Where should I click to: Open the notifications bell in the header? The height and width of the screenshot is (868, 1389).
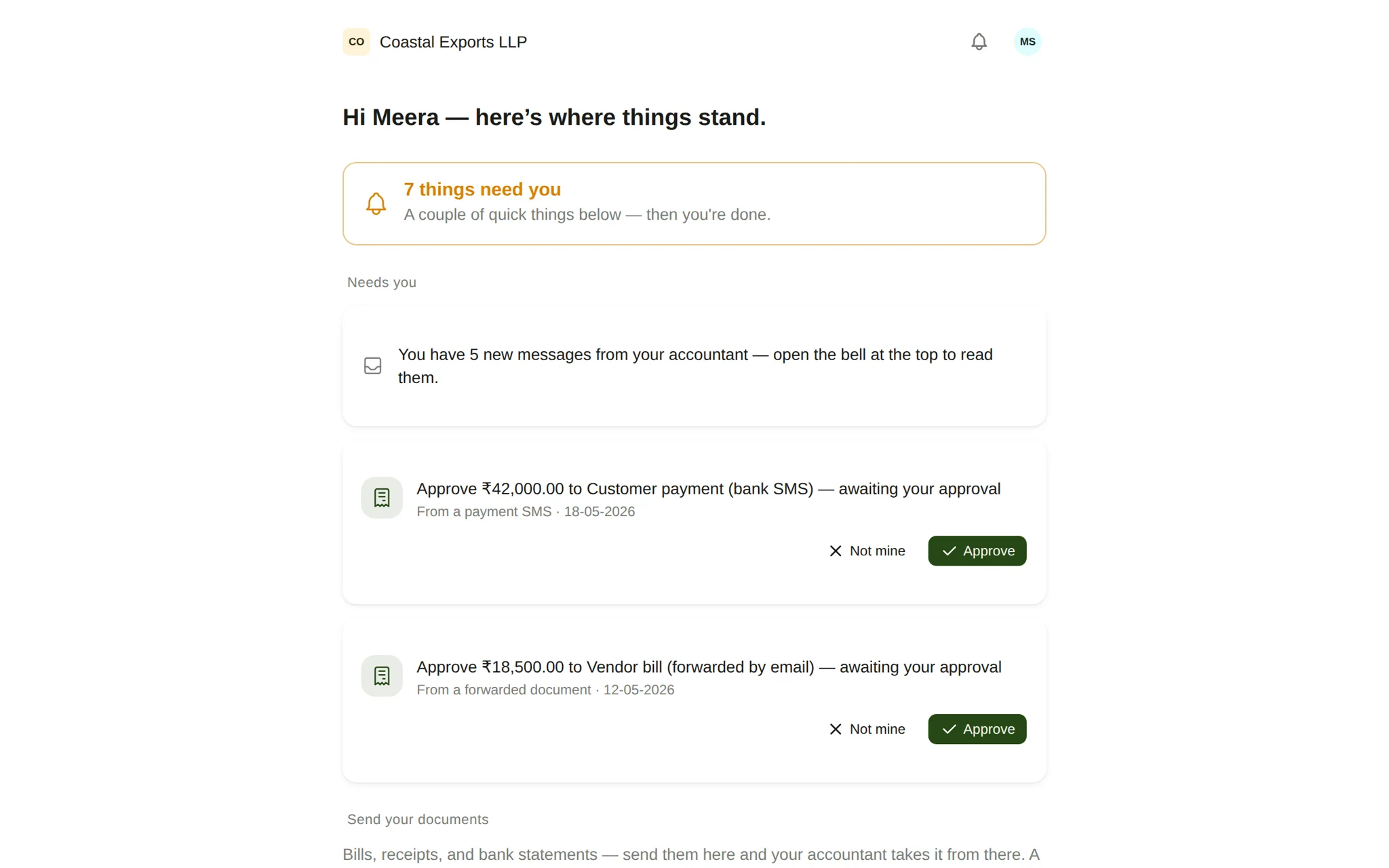(979, 42)
